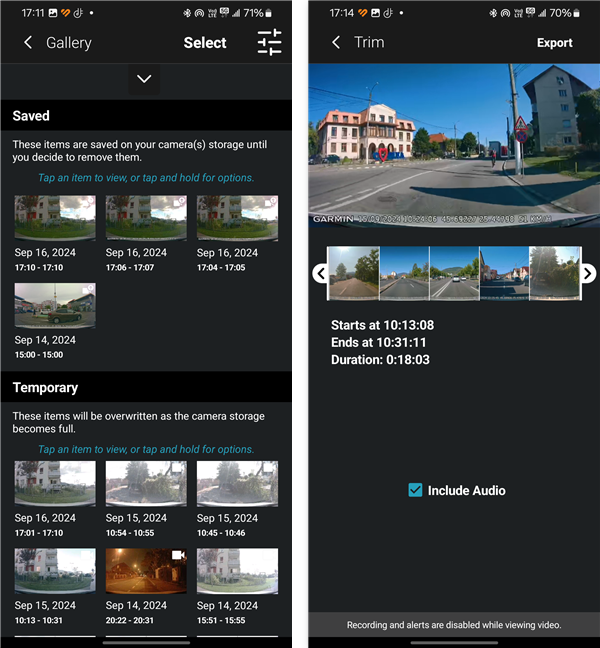Open temporary clip Sep 14 15:51 - 15:55
Image resolution: width=600 pixels, height=648 pixels.
pyautogui.click(x=237, y=571)
